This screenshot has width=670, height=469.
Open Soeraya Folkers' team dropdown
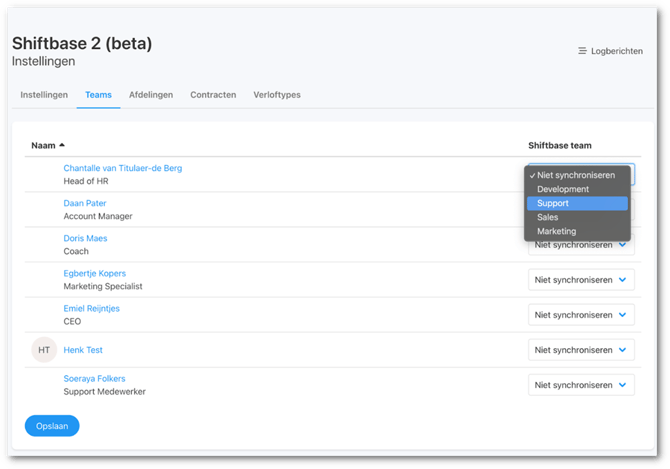pos(581,385)
